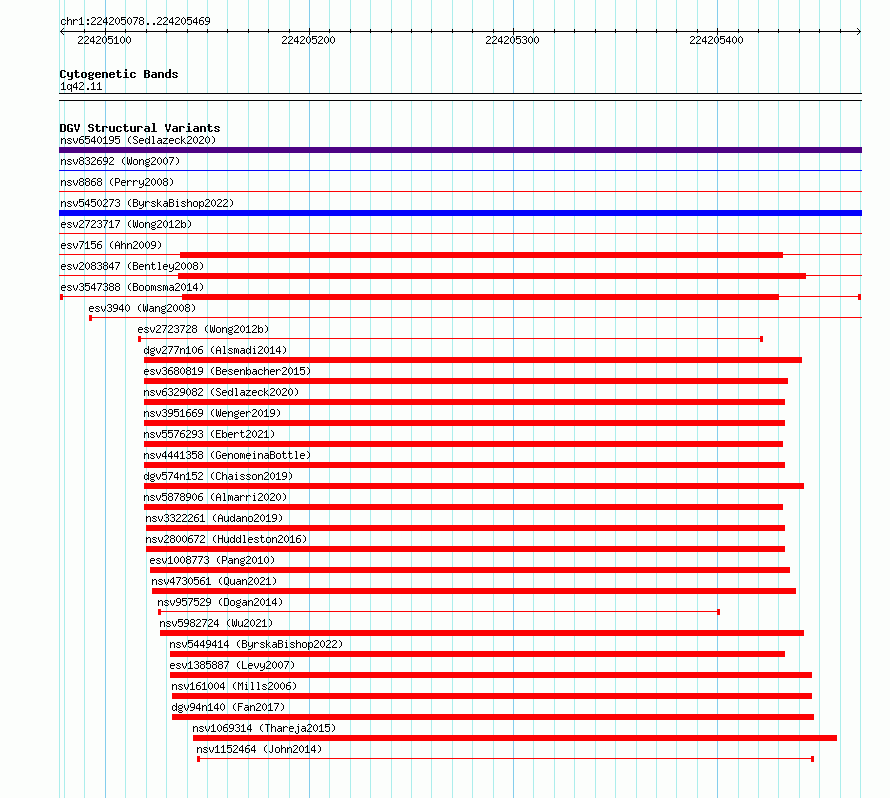
Task: Open nsv6329082 (Sedlazeck2020) variant
Action: [x=221, y=392]
